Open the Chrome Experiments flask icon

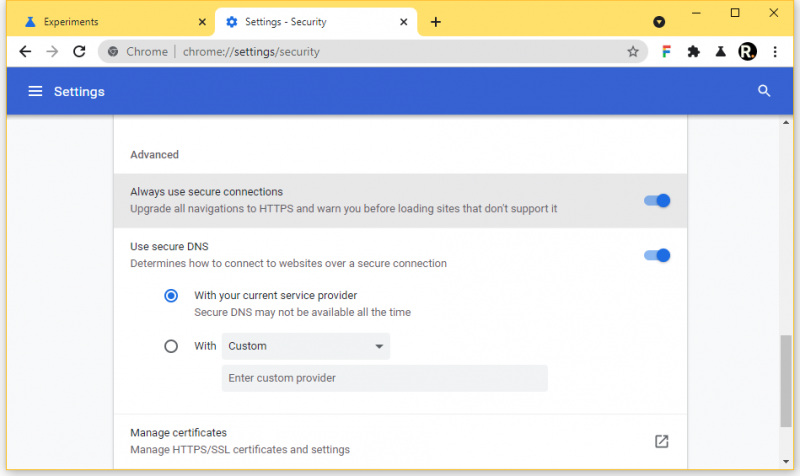(x=720, y=52)
